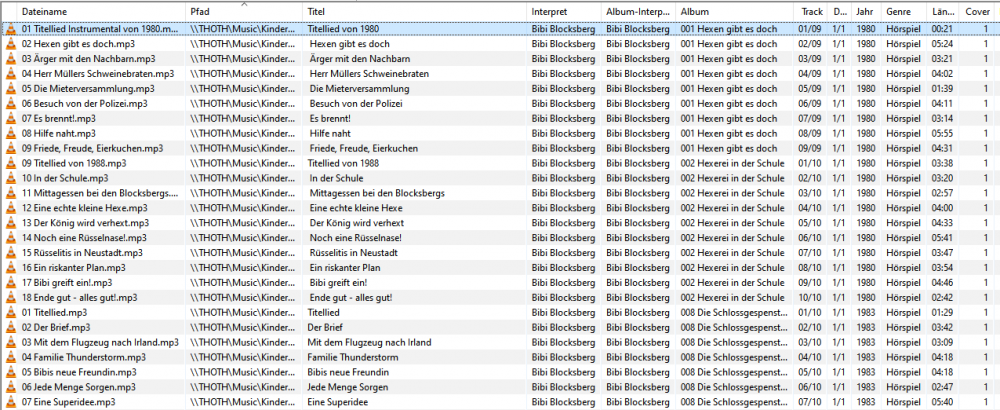Viewport: 1000px width, 410px height.
Task: Click the VLC icon beside 03 Ärger mit den Nachbarn.mp3
Action: point(11,59)
